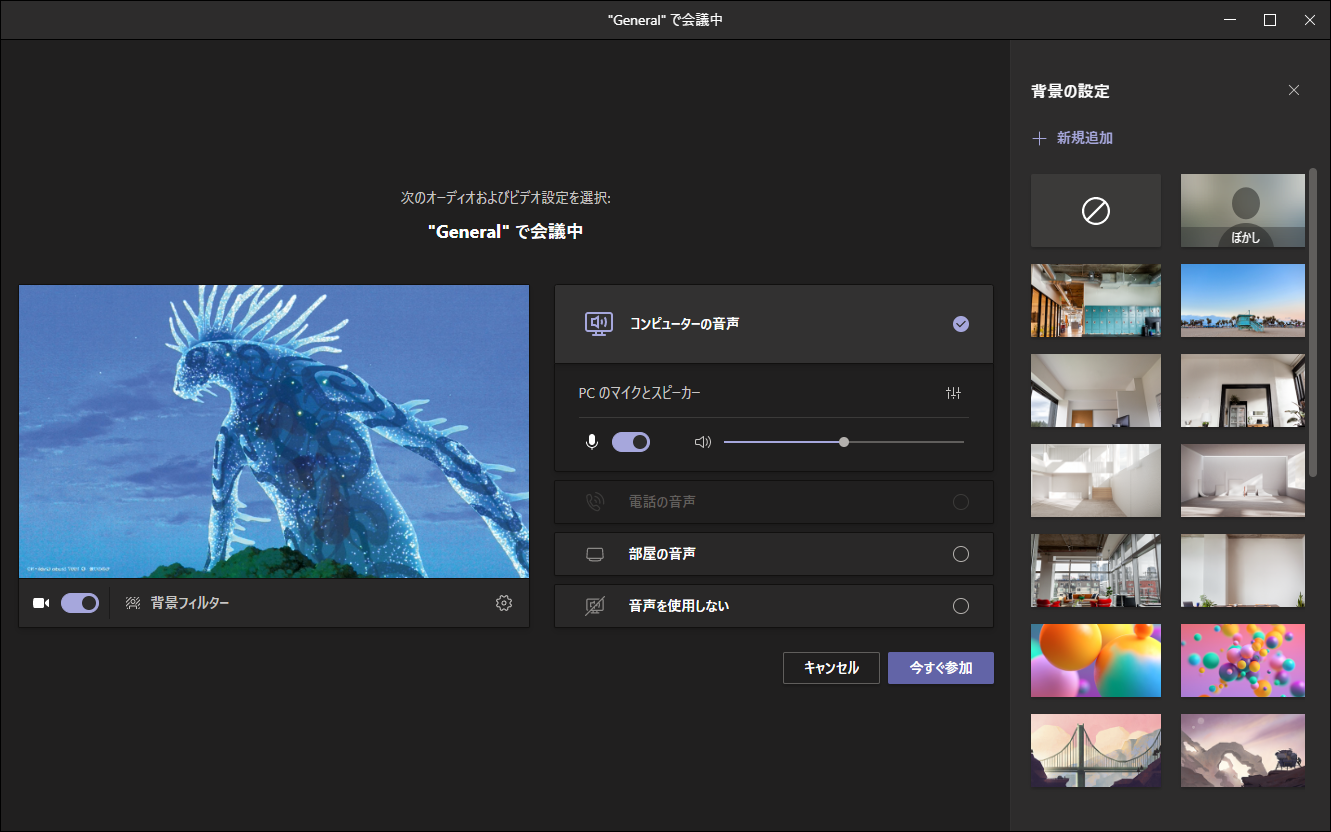Select 音声を使用しない radio button

(x=961, y=606)
